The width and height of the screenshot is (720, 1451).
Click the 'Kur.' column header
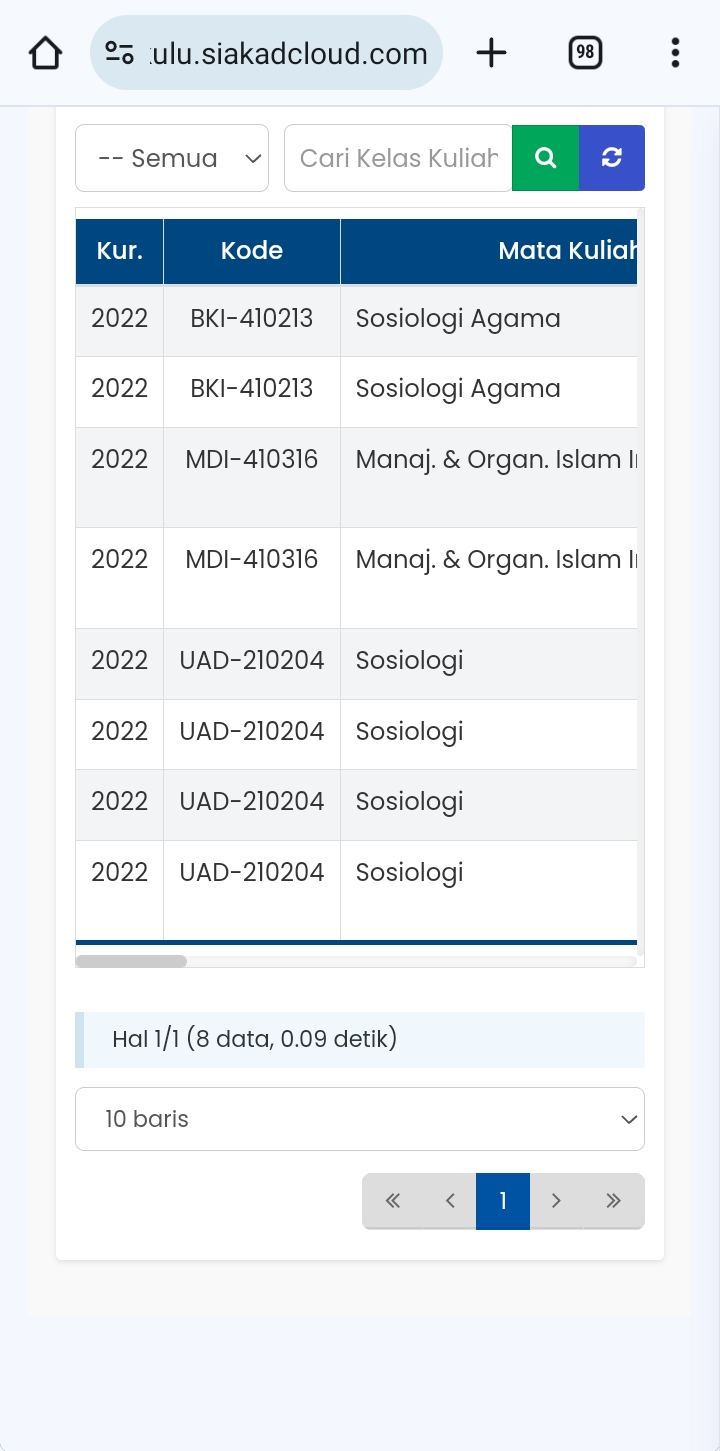(x=119, y=251)
